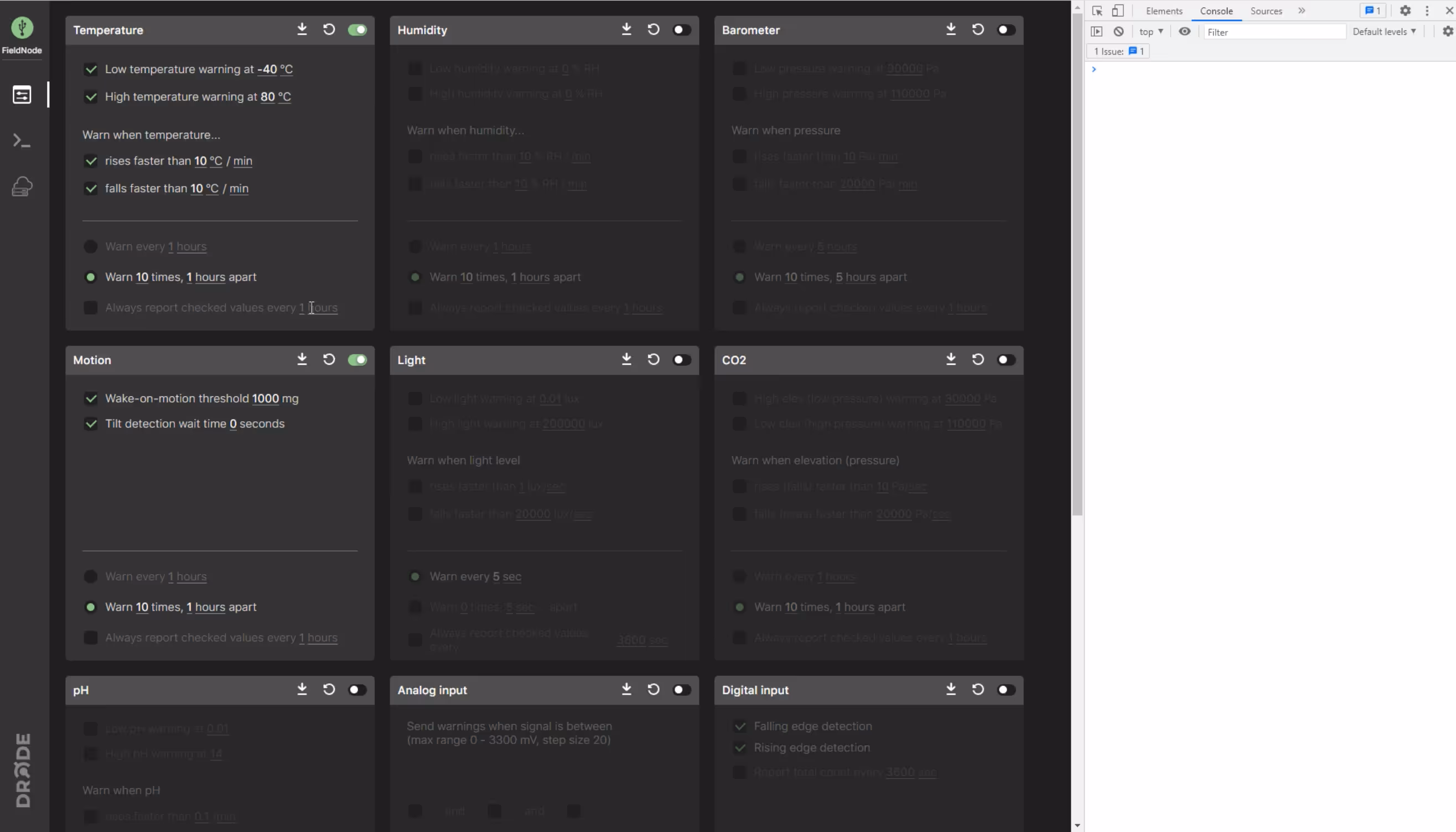Click the issues counter badge in tab bar
This screenshot has height=832, width=1456.
(x=1372, y=11)
